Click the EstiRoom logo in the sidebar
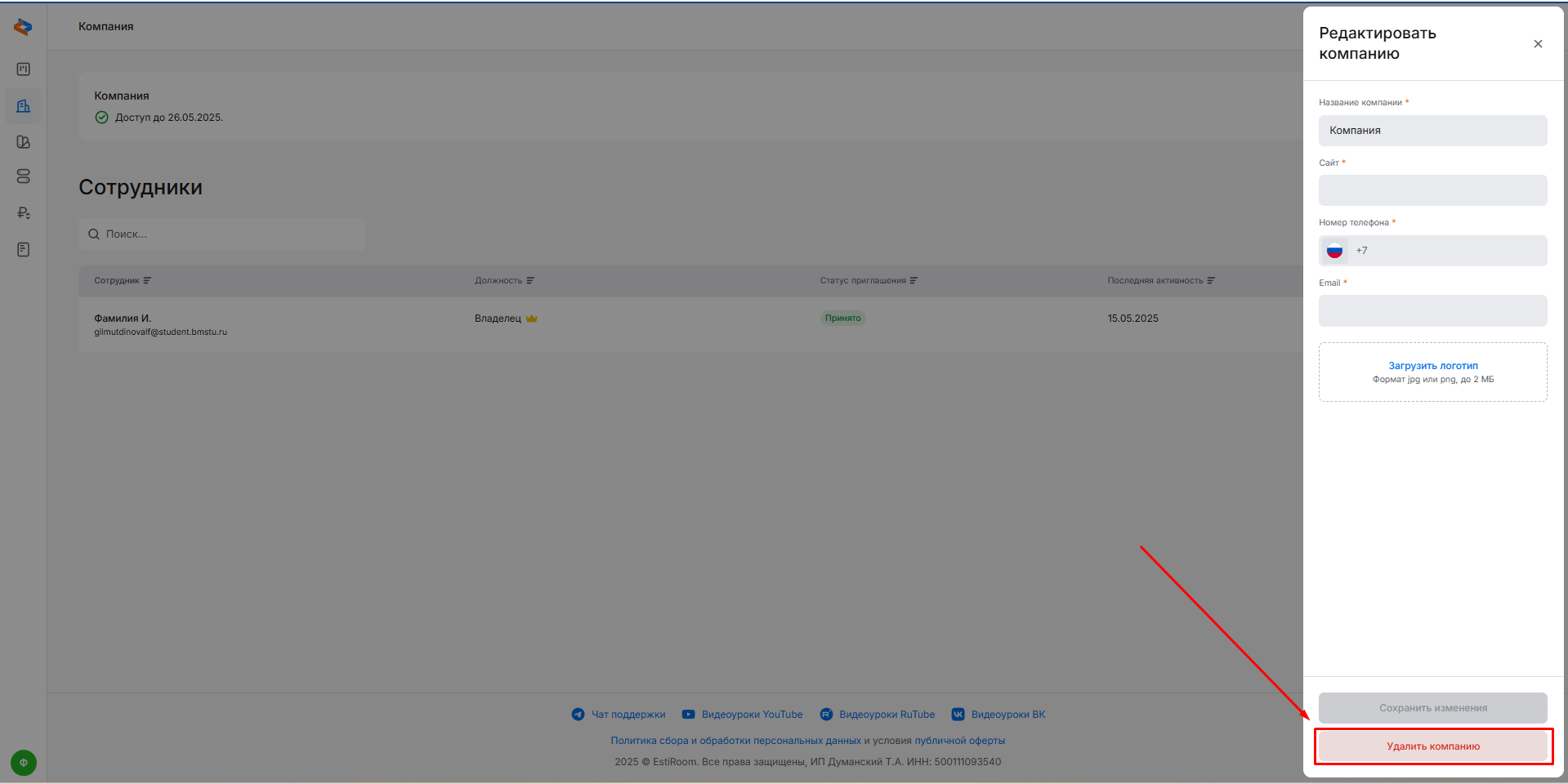The image size is (1568, 784). point(23,27)
